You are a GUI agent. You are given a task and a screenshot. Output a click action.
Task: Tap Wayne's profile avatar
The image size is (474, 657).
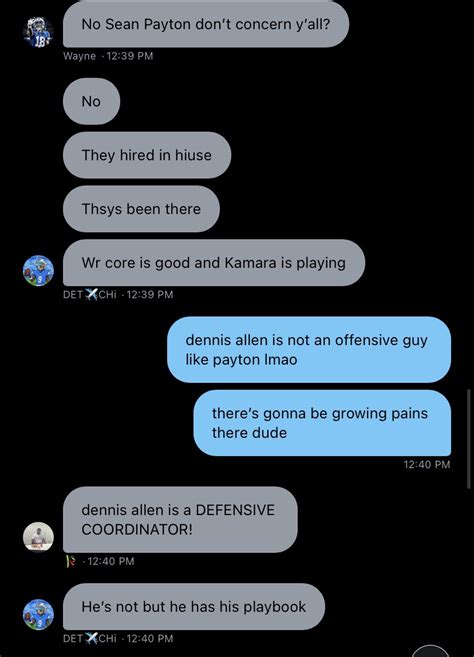point(38,32)
